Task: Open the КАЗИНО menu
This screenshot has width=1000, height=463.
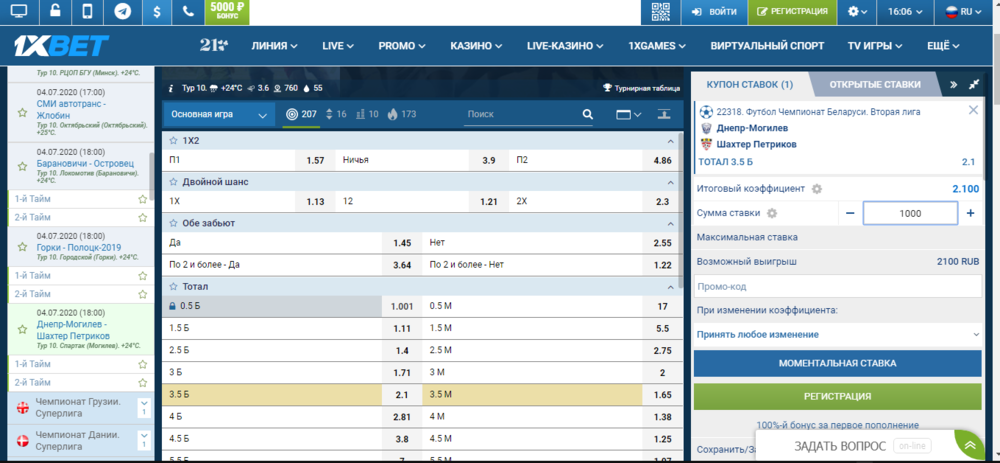Action: pos(476,46)
